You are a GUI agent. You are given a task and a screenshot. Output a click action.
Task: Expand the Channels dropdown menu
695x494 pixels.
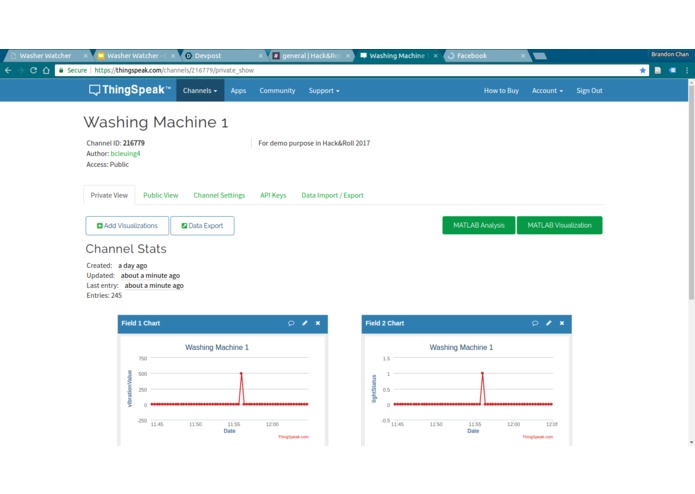pyautogui.click(x=200, y=90)
